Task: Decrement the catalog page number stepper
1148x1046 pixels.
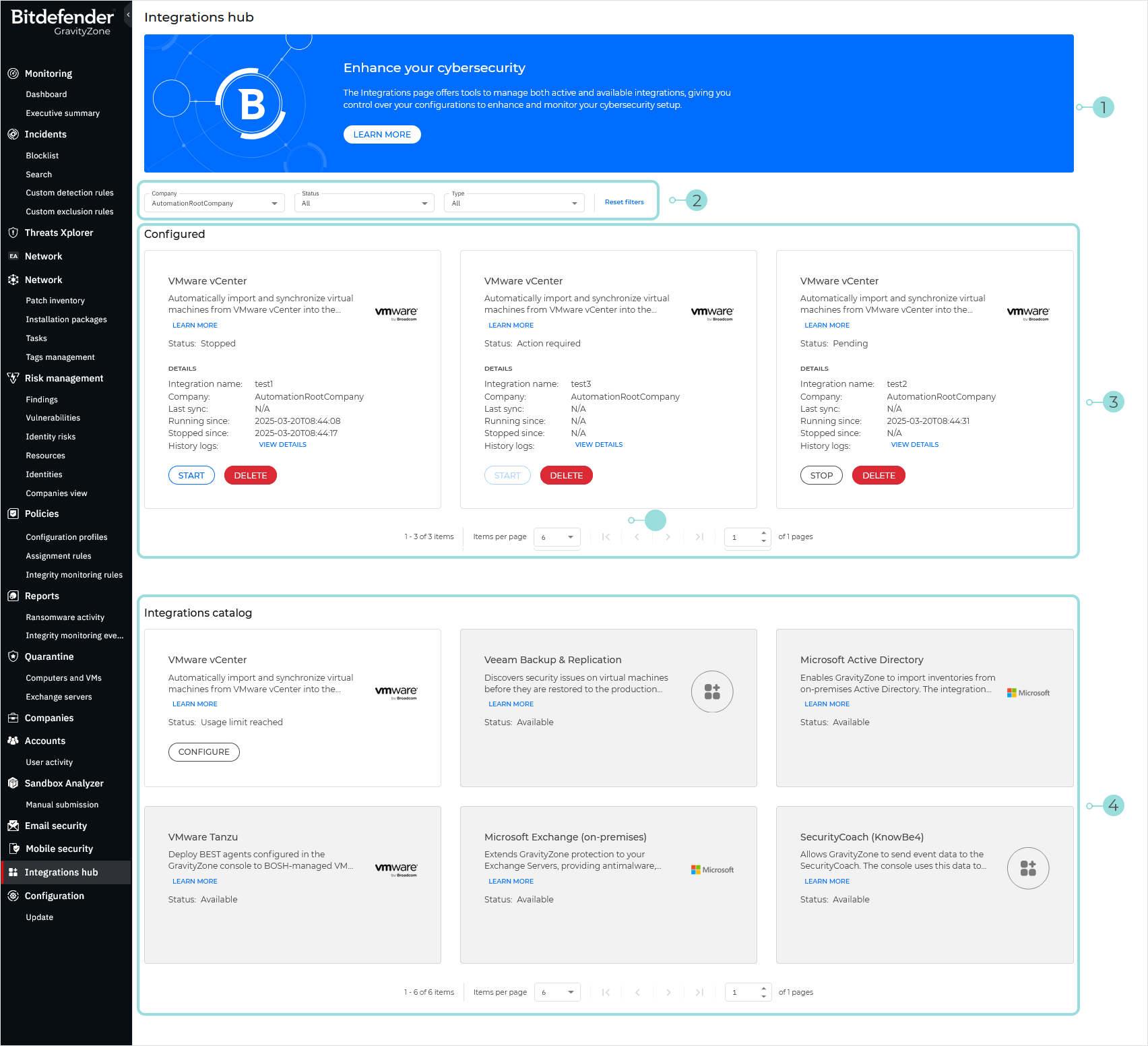Action: tap(763, 996)
